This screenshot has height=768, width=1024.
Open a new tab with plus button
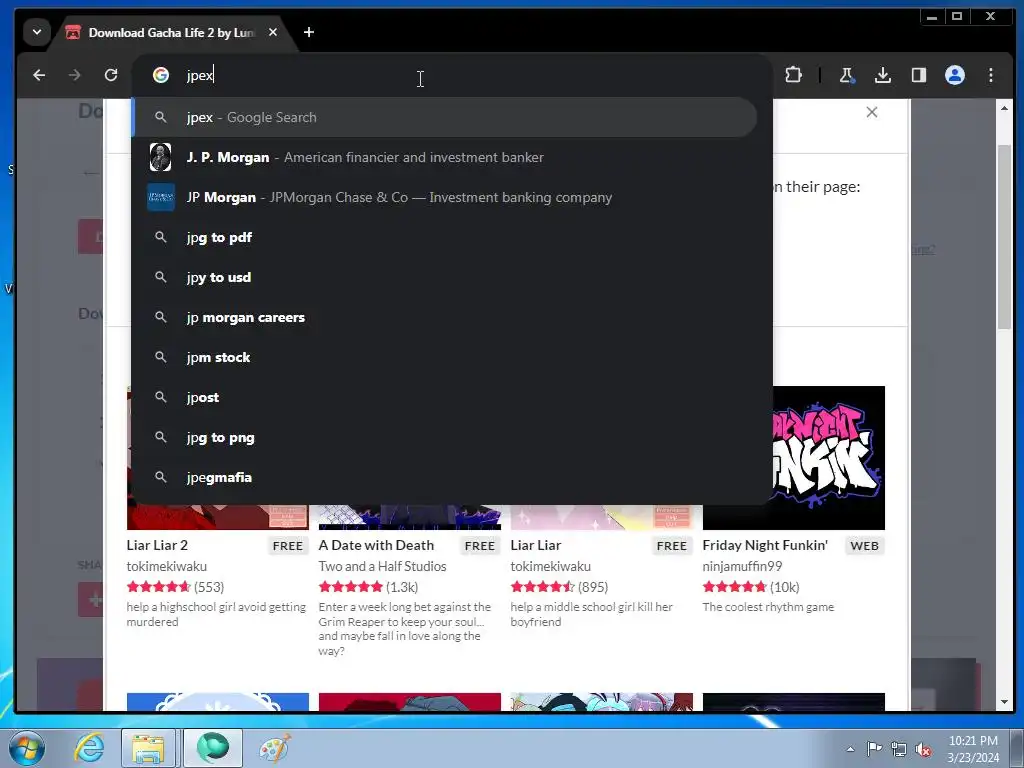tap(309, 32)
